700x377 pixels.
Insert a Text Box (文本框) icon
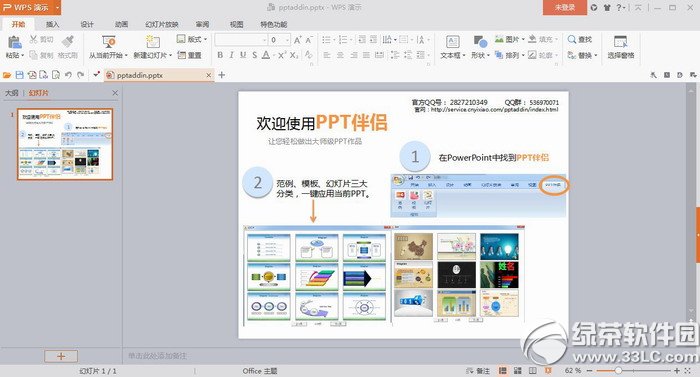pyautogui.click(x=452, y=42)
